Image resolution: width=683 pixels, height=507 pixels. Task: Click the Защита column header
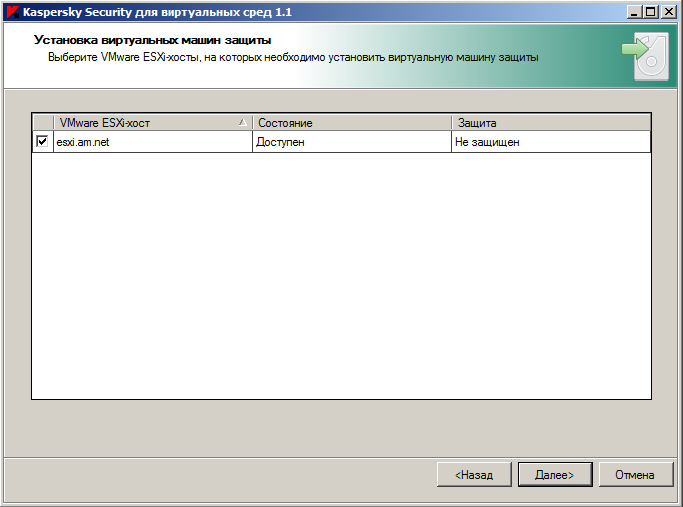(551, 123)
